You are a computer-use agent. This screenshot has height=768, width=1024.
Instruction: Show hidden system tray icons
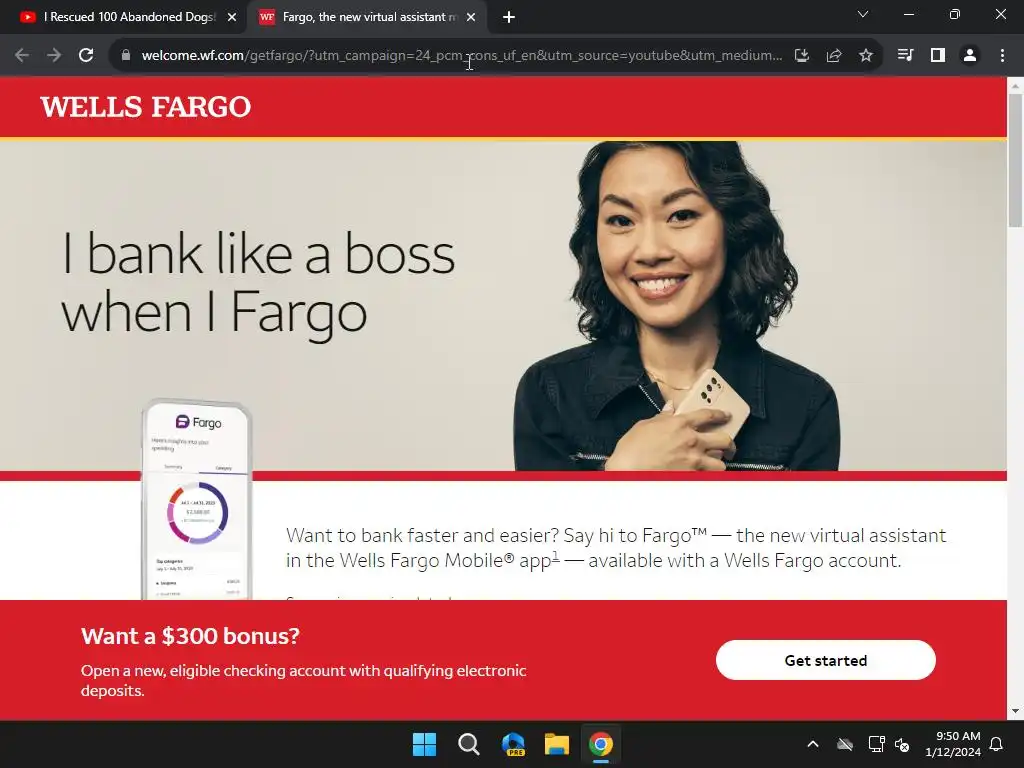point(813,744)
